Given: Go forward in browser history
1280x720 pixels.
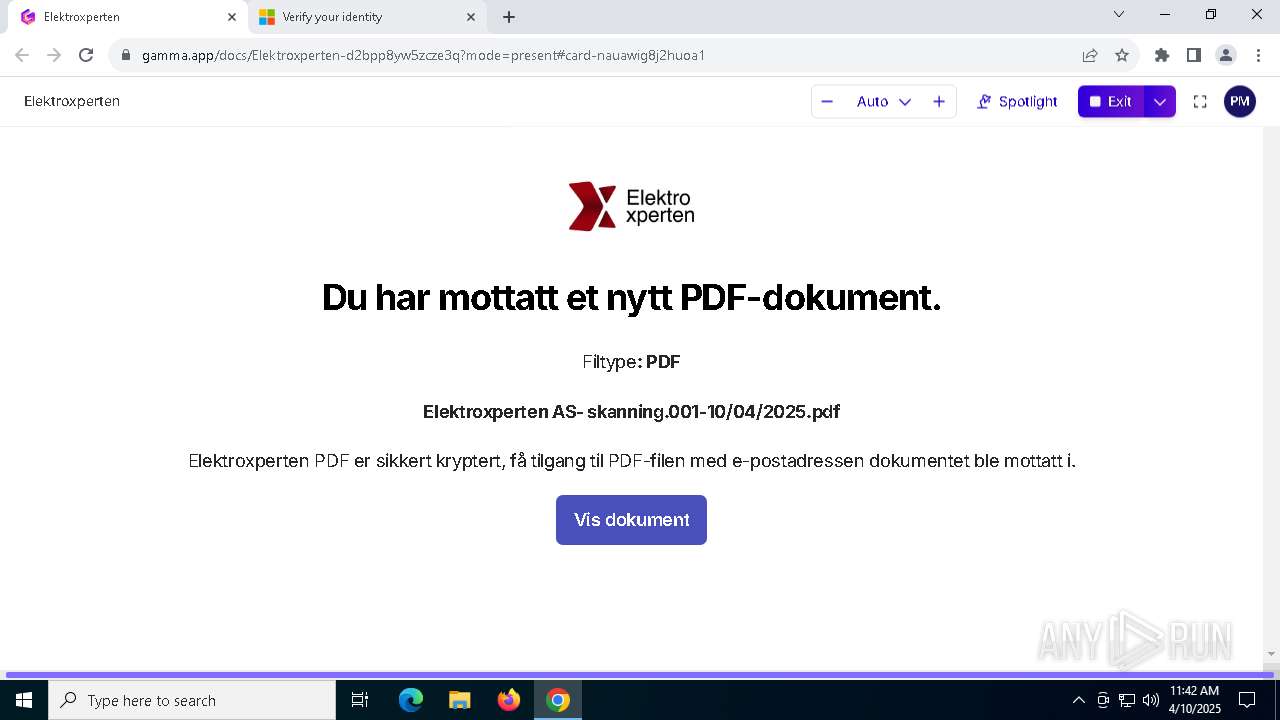Looking at the screenshot, I should pyautogui.click(x=54, y=55).
